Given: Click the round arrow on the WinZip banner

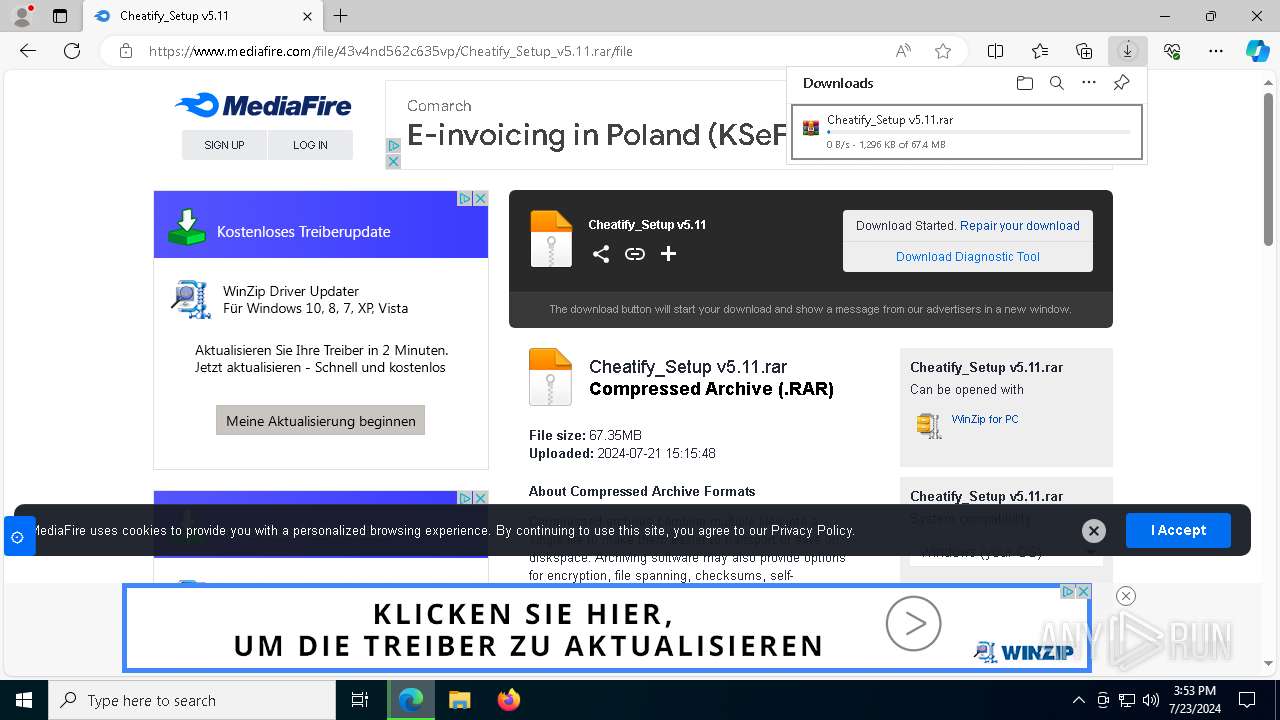Looking at the screenshot, I should pos(913,625).
